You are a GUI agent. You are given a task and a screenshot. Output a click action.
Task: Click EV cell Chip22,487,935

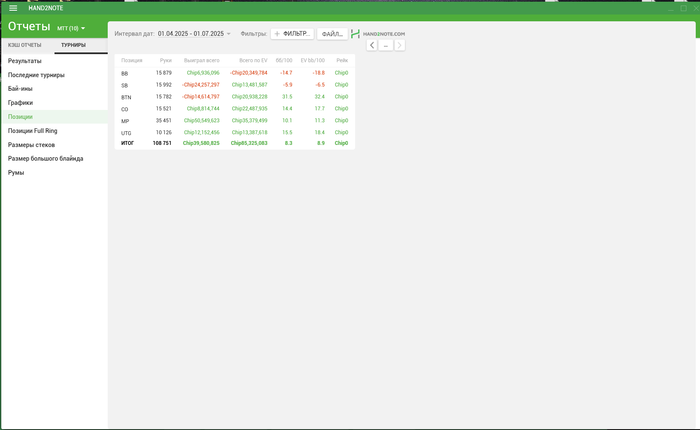coord(250,109)
